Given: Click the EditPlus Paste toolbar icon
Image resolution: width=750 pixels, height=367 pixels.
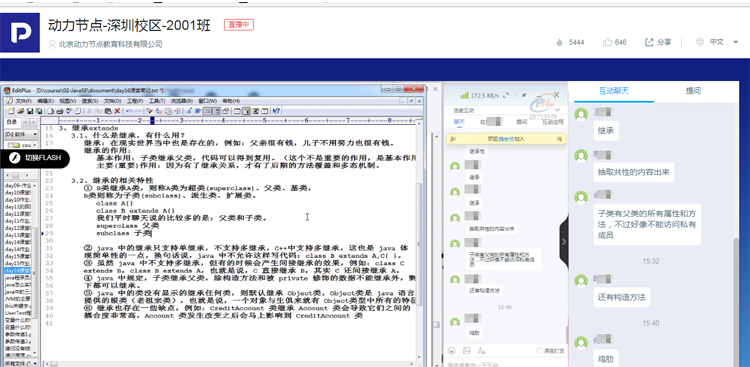Looking at the screenshot, I should pos(108,111).
